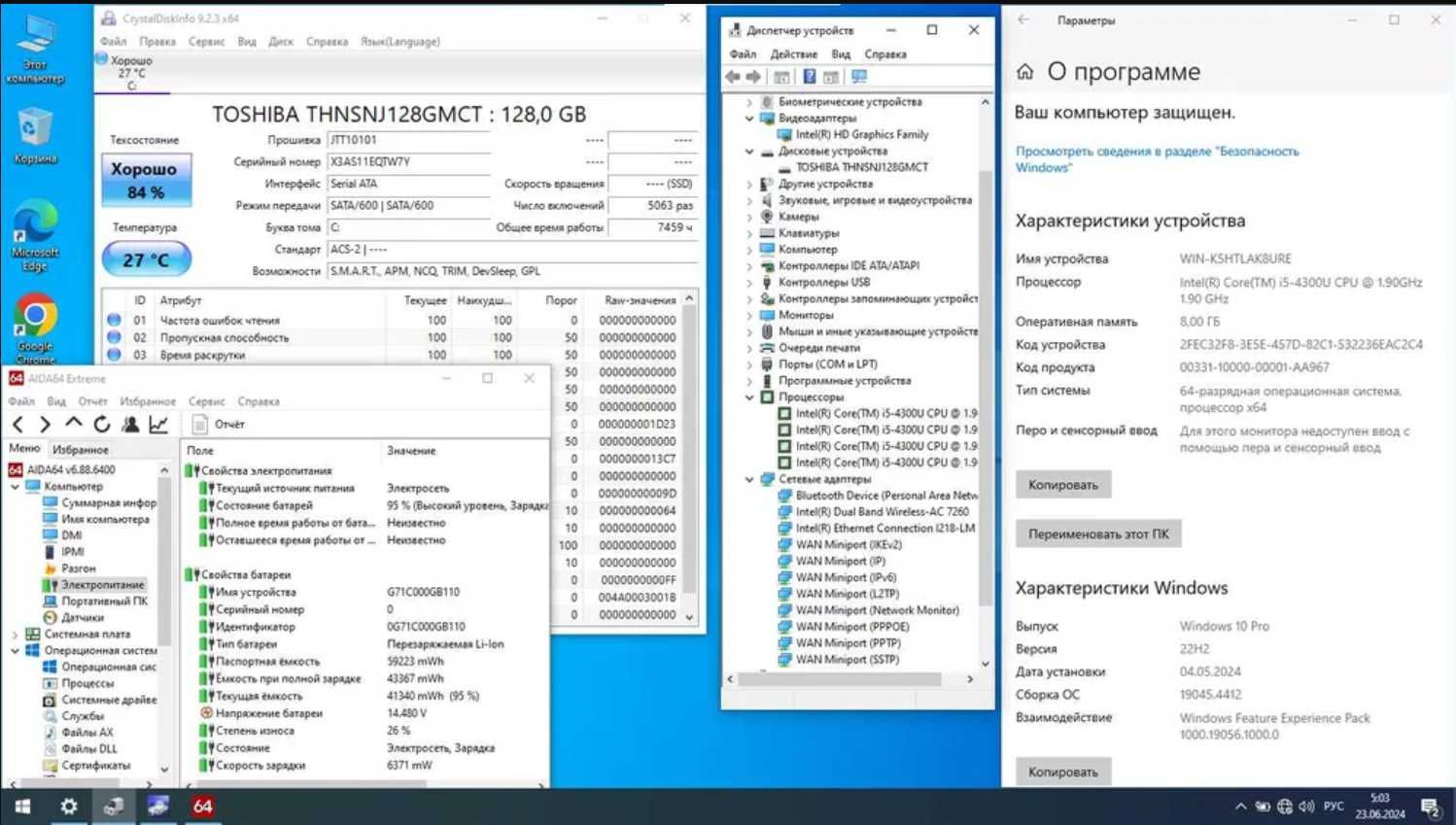Switch to Избранное tab in AIDA64
1456x825 pixels.
pos(81,450)
